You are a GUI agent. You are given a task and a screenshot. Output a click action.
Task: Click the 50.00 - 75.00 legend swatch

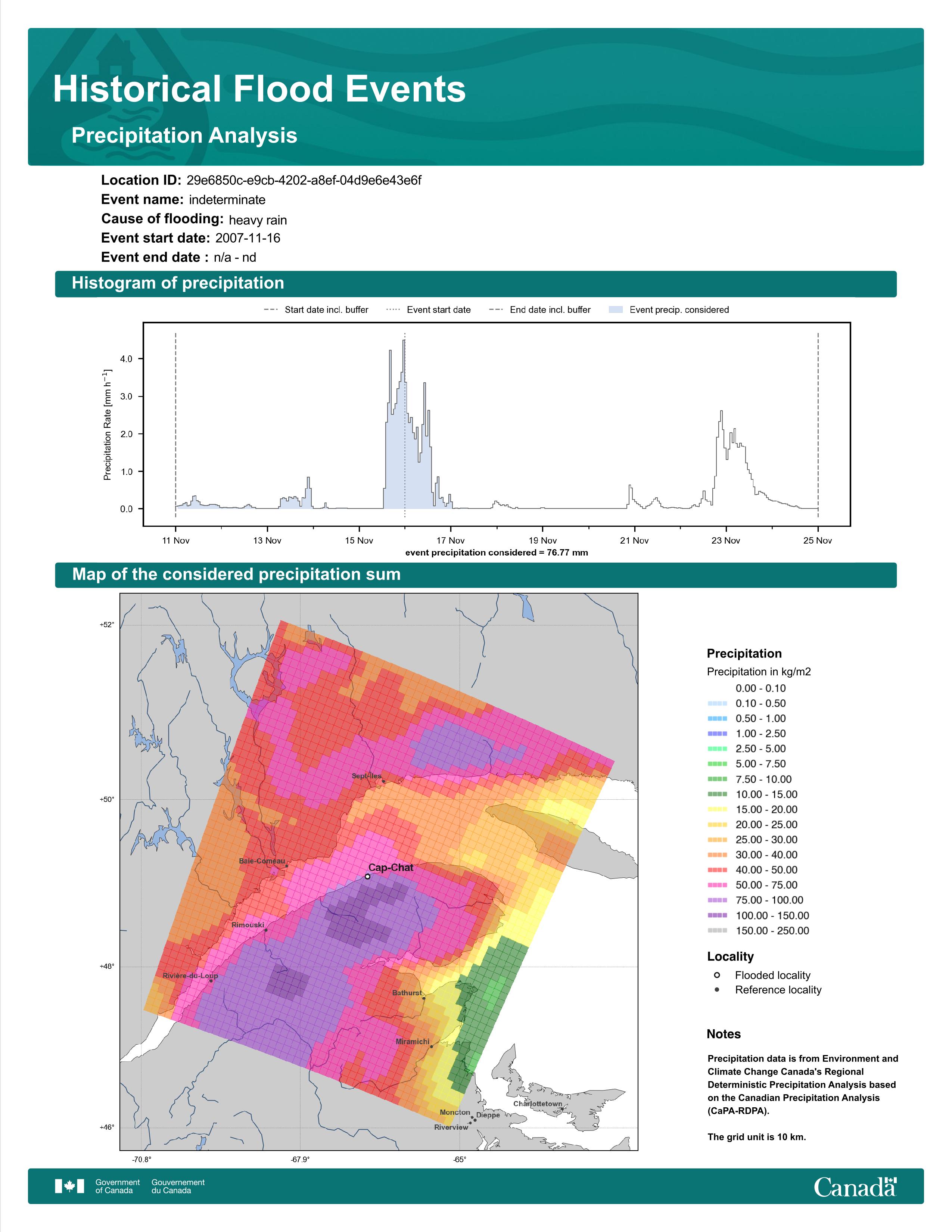tap(718, 885)
